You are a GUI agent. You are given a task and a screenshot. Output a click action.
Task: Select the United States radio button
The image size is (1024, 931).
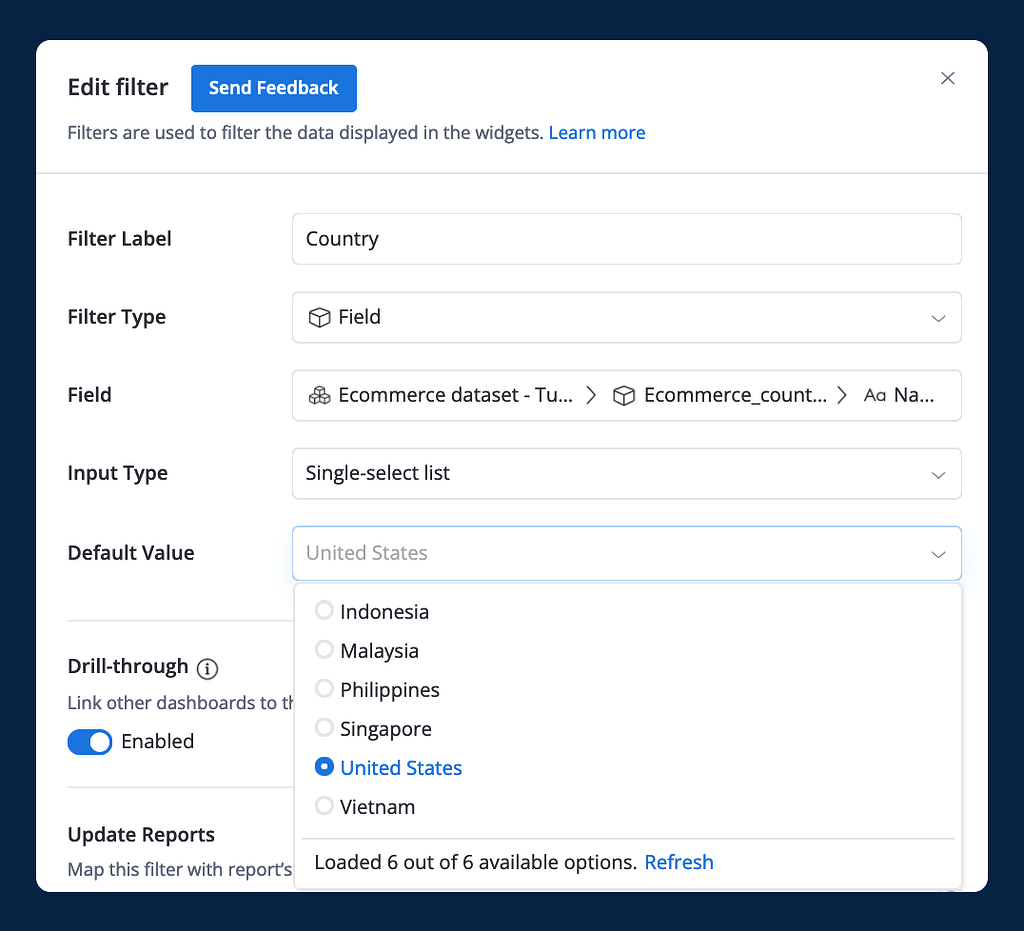(x=324, y=767)
